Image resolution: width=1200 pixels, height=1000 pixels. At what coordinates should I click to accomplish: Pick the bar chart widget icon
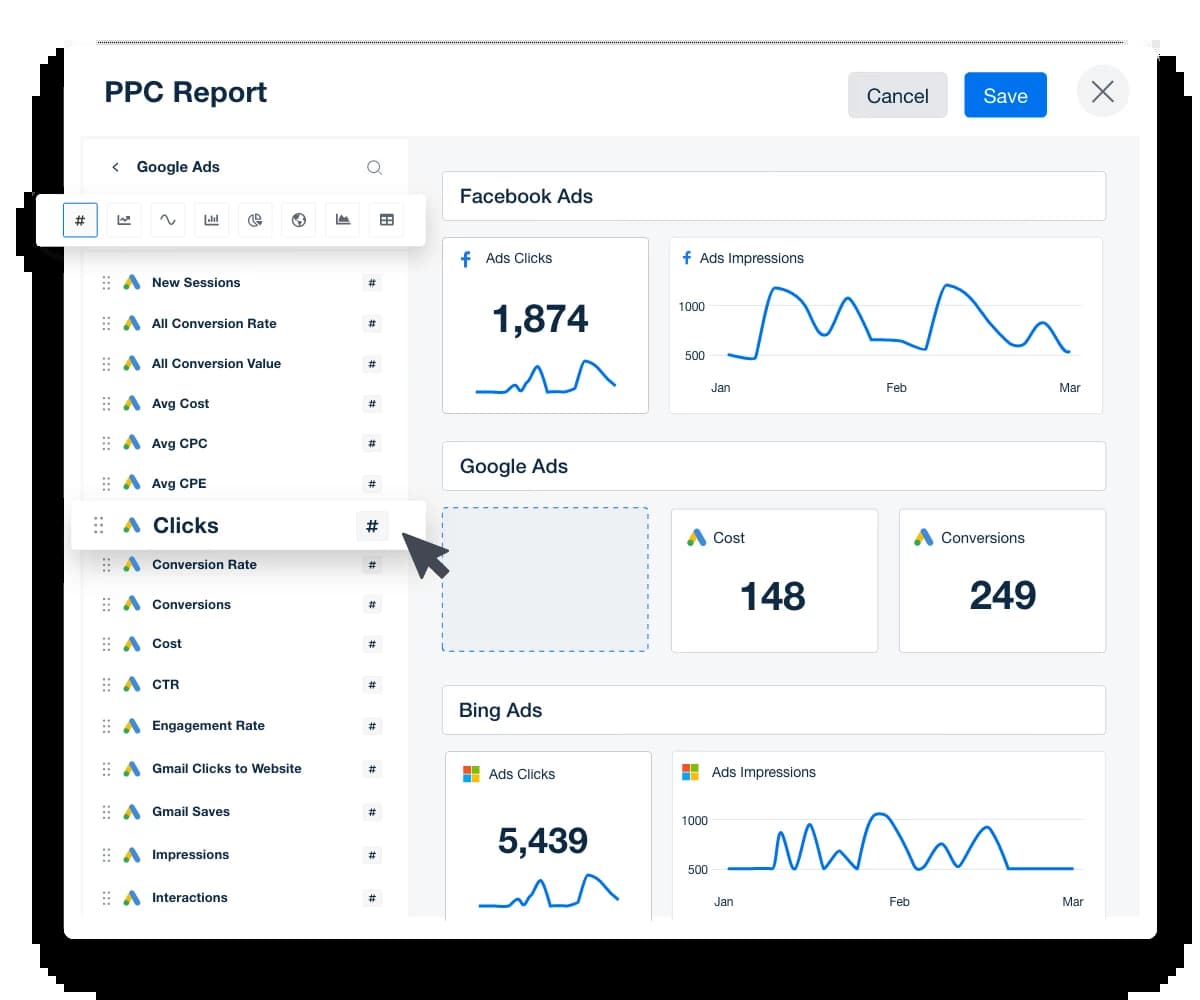[x=211, y=220]
